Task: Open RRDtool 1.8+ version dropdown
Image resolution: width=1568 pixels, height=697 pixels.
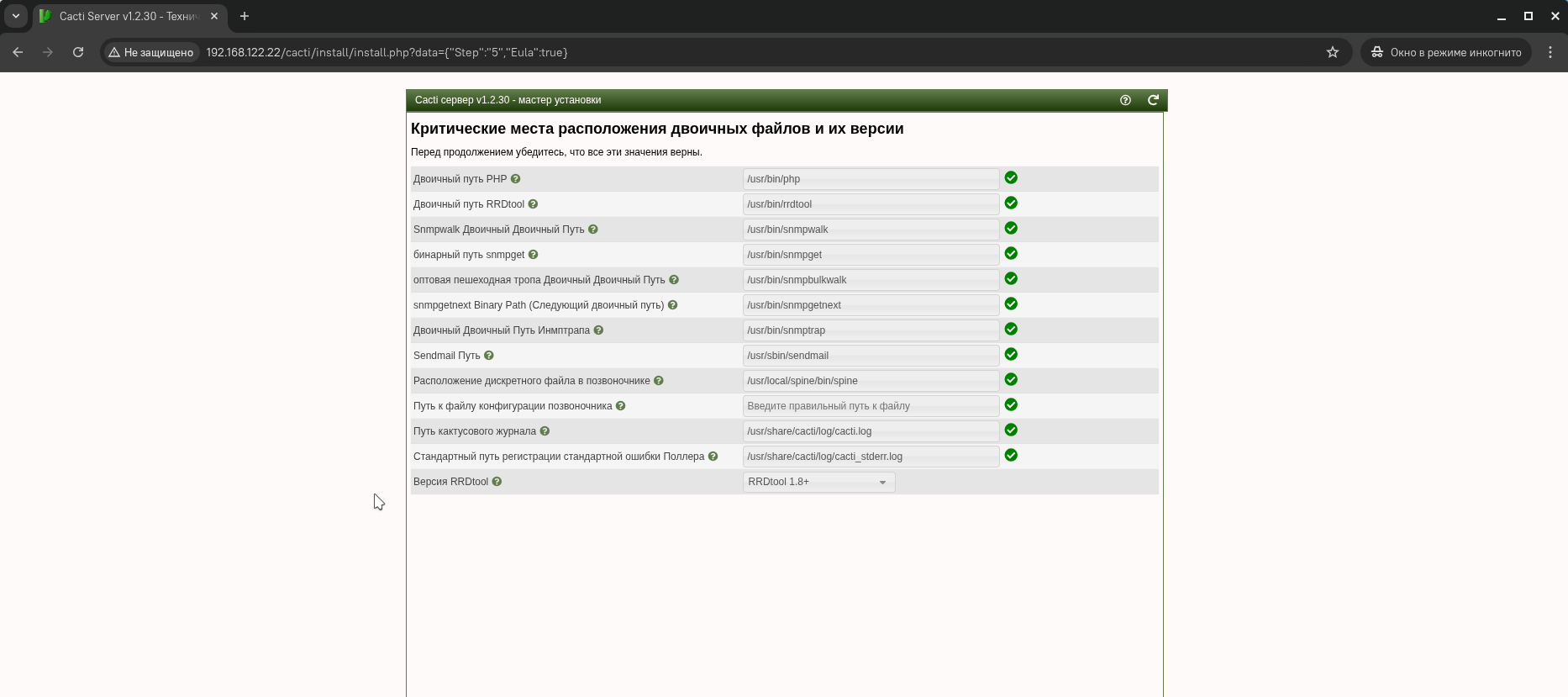Action: (818, 482)
